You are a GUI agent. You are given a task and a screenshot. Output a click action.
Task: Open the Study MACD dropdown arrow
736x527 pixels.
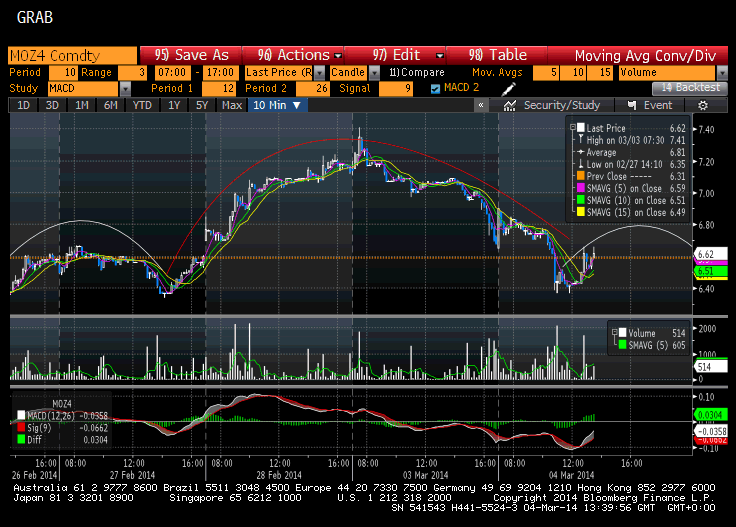tap(125, 89)
